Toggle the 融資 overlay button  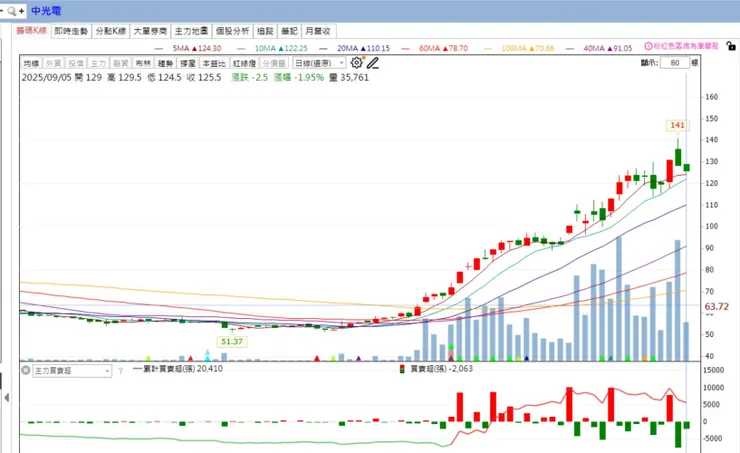point(120,63)
